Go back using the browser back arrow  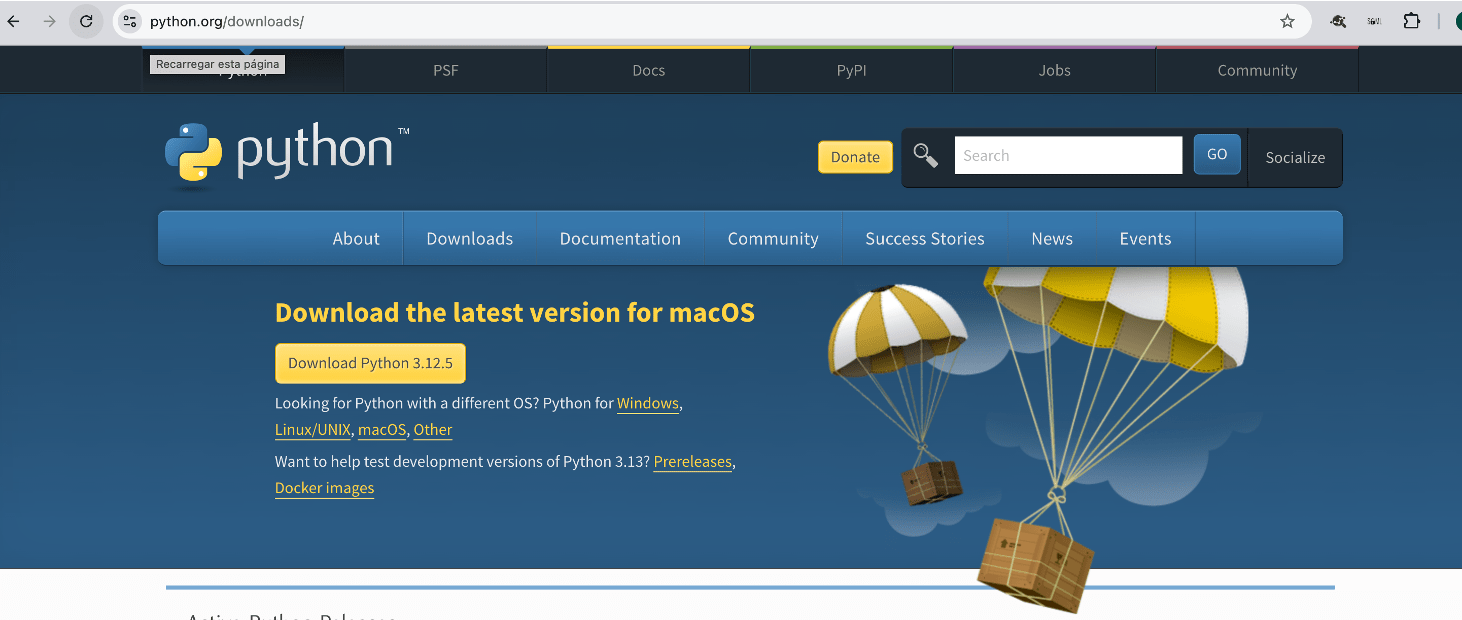tap(13, 21)
